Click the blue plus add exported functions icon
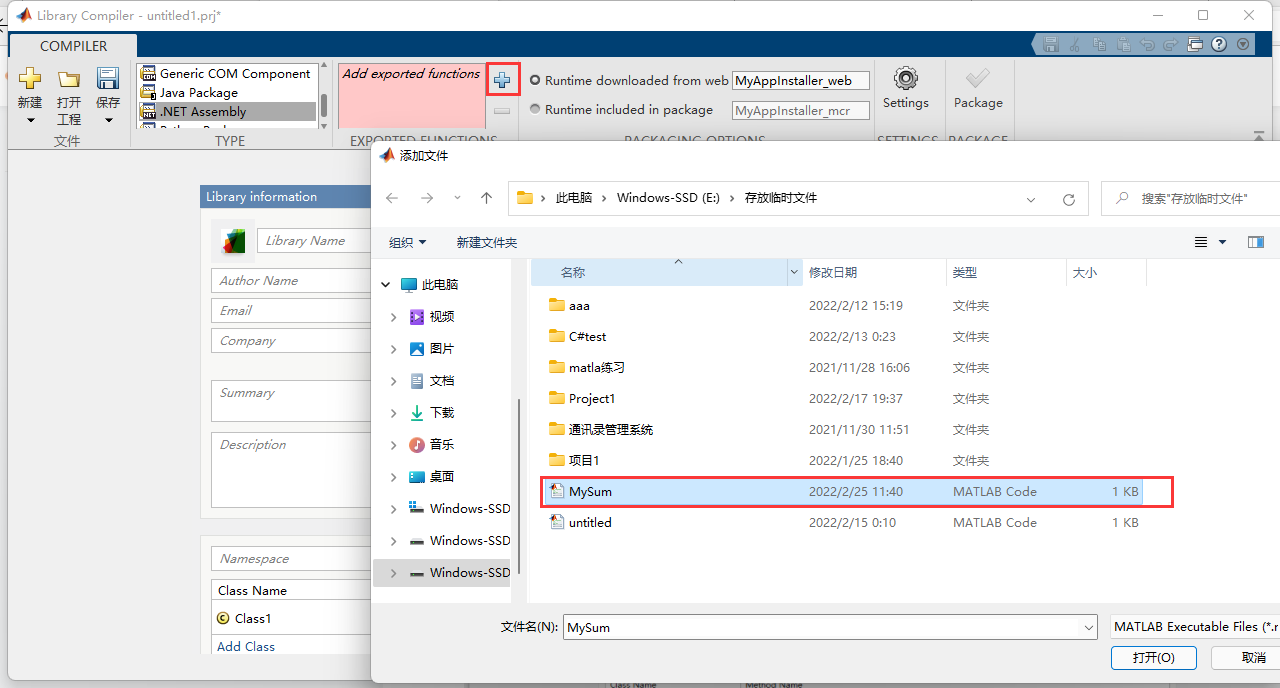This screenshot has width=1280, height=688. click(x=502, y=80)
